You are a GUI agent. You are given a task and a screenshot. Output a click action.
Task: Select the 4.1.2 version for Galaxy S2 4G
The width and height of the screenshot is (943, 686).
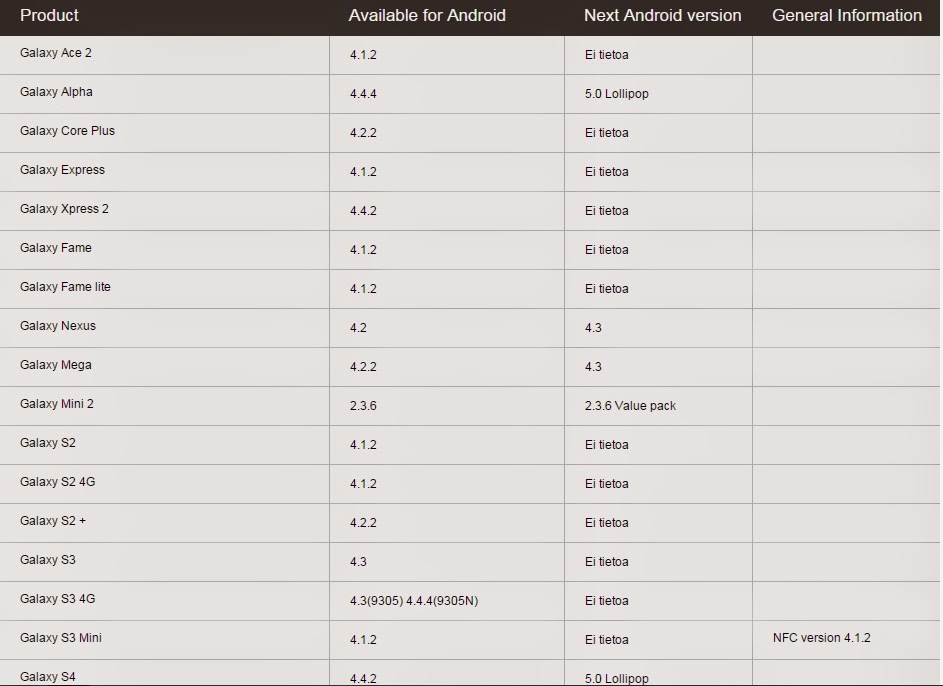tap(363, 484)
